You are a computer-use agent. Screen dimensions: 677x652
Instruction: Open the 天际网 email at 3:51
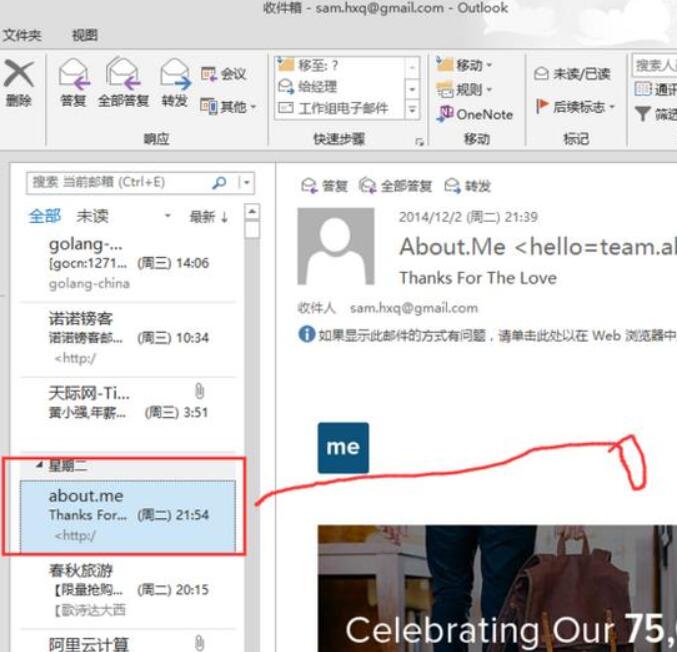(x=128, y=414)
